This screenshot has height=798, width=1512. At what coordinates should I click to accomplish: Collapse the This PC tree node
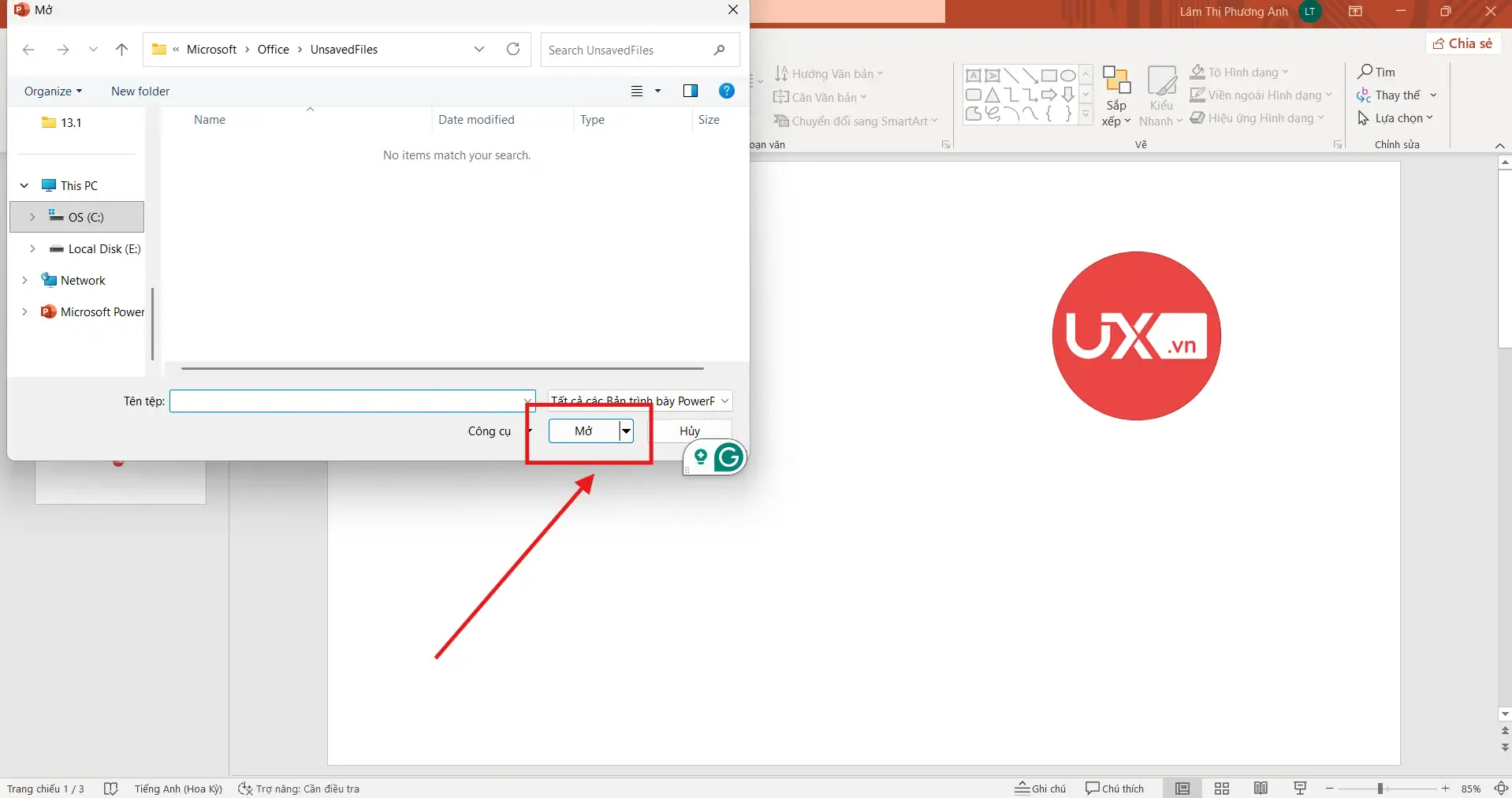(24, 185)
